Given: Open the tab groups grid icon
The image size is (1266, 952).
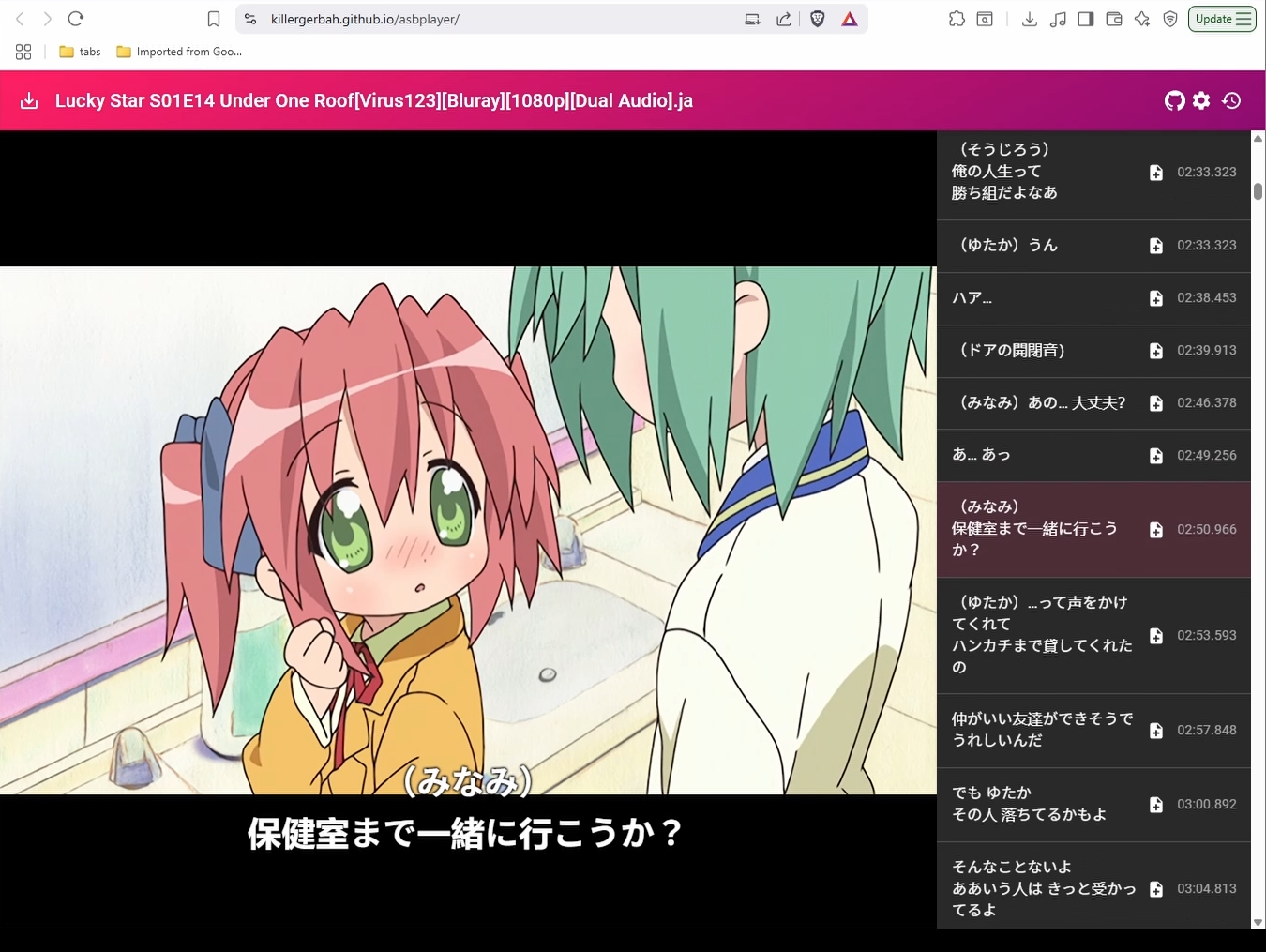Looking at the screenshot, I should click(x=23, y=52).
